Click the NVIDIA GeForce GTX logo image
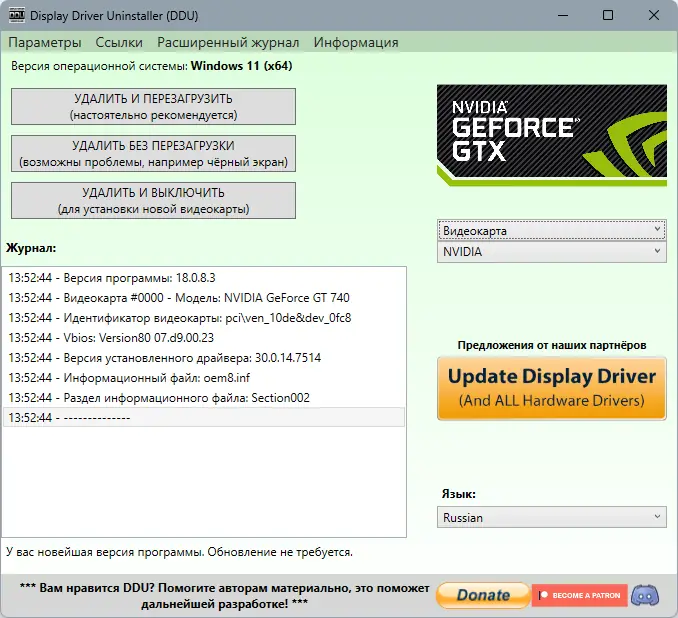 552,135
